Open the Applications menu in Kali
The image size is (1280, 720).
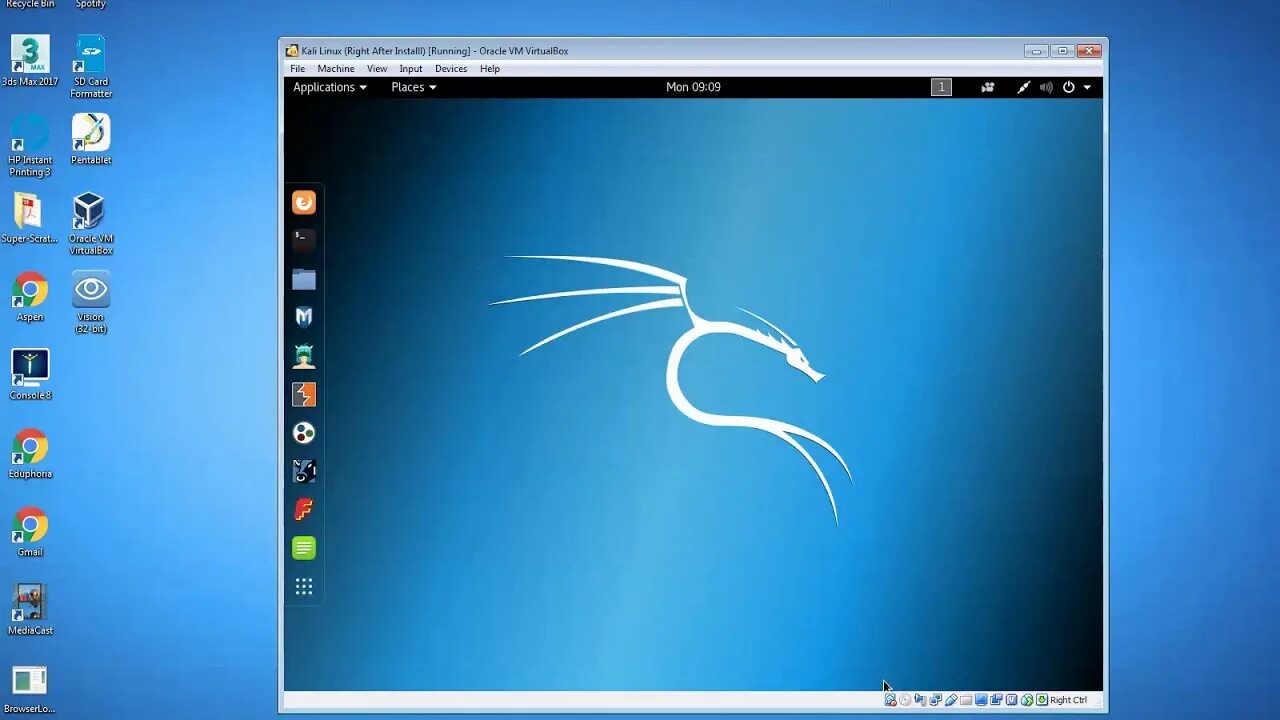329,87
